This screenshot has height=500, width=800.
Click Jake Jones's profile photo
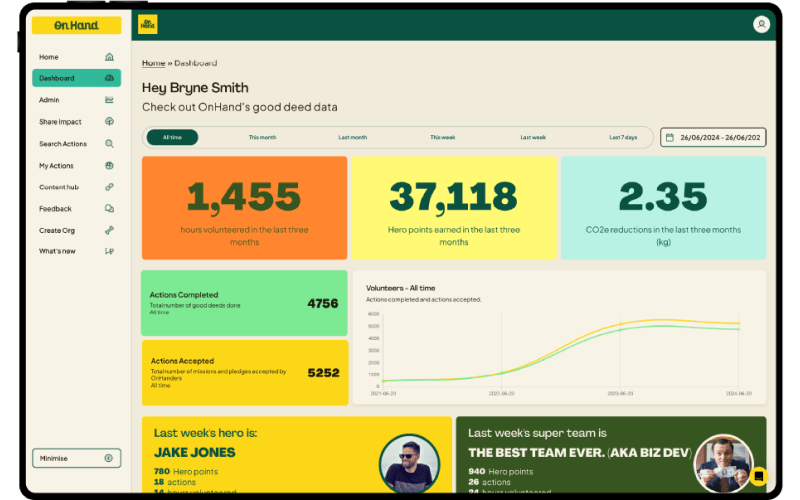409,463
